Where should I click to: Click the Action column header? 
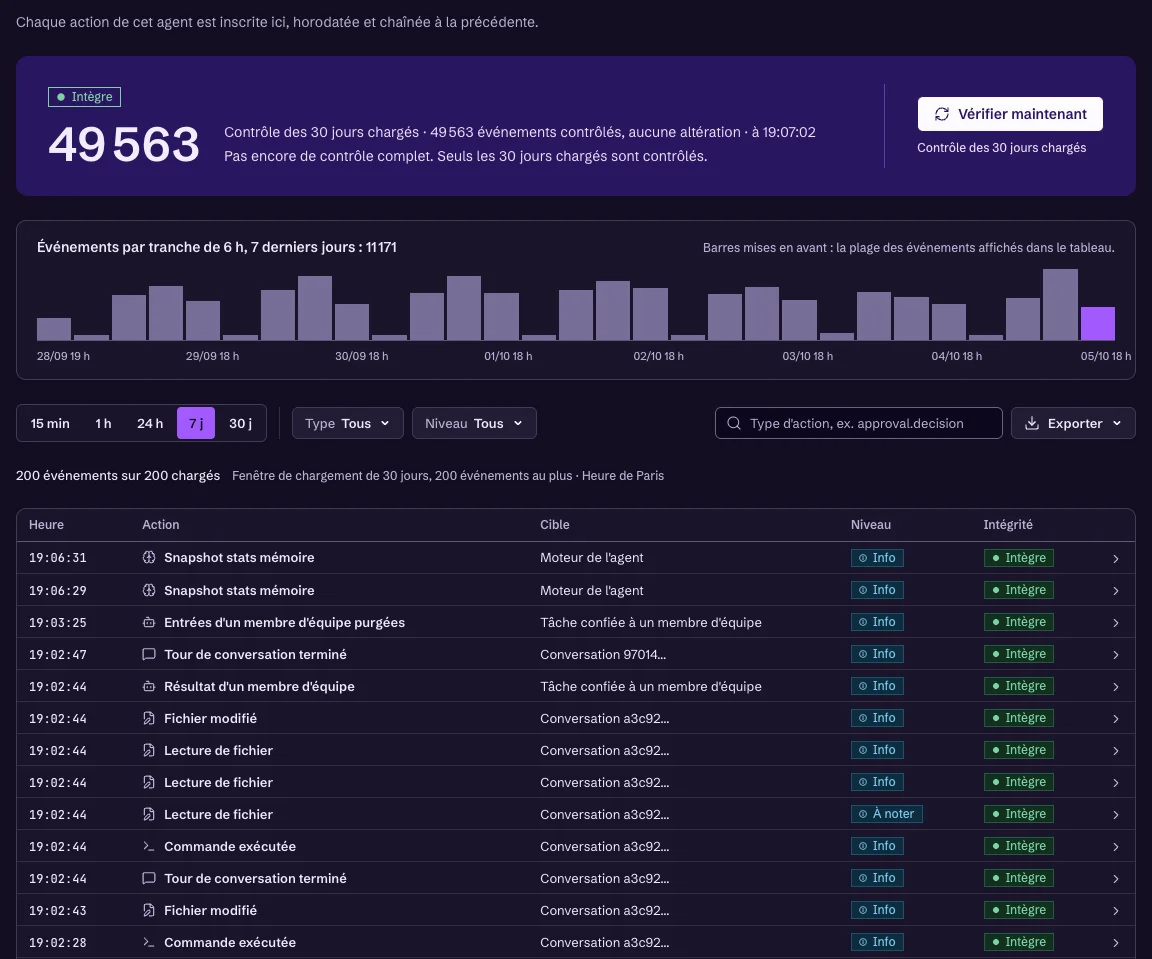pos(160,525)
